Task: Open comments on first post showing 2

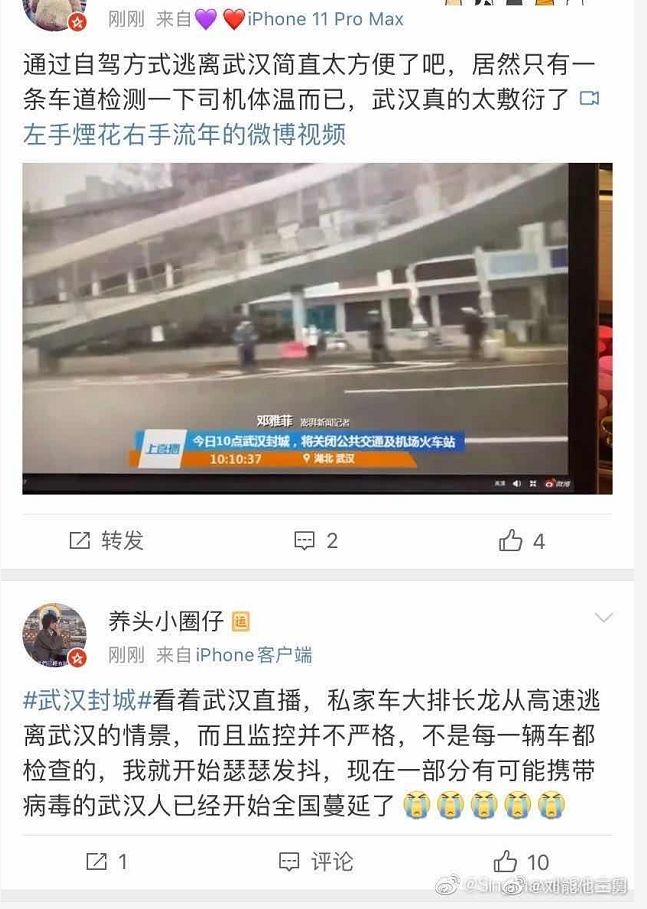Action: (316, 540)
